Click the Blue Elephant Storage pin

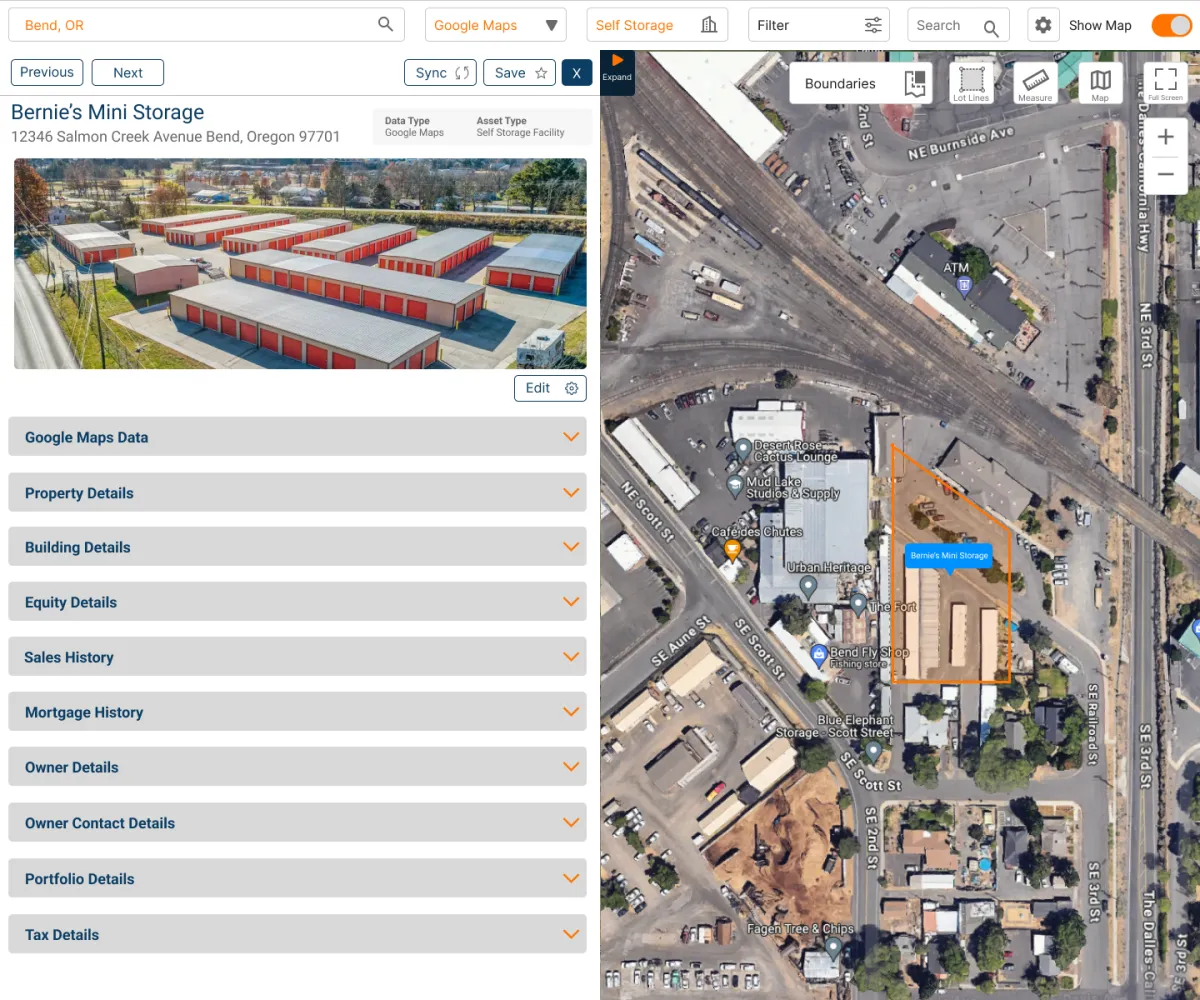pos(874,750)
